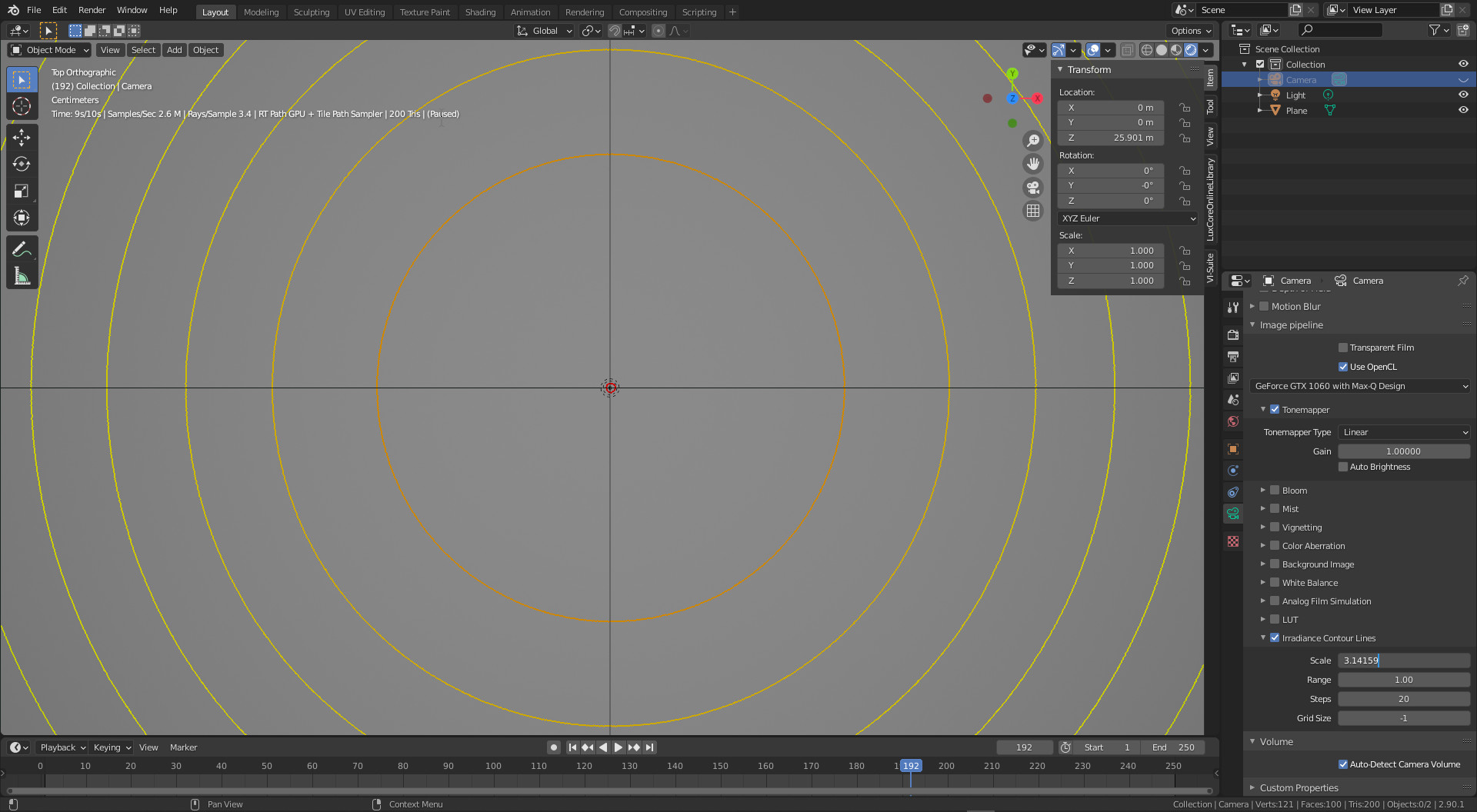Open the Render menu

(92, 10)
